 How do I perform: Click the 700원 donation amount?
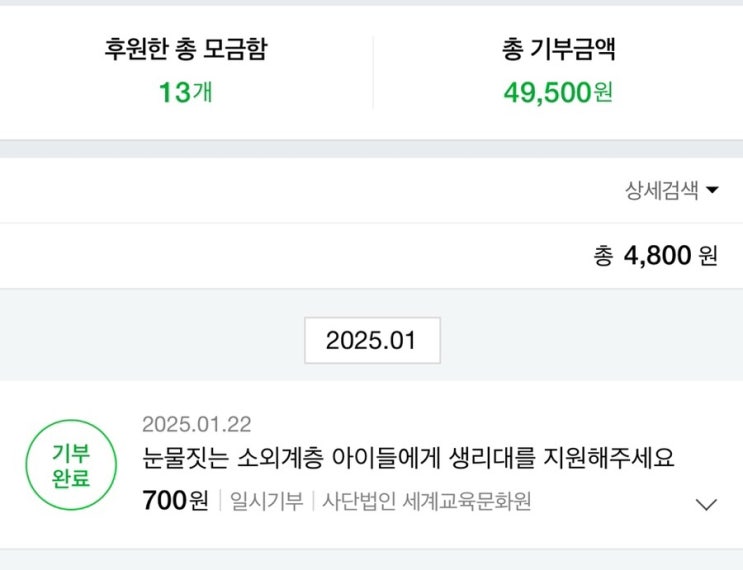pos(176,501)
